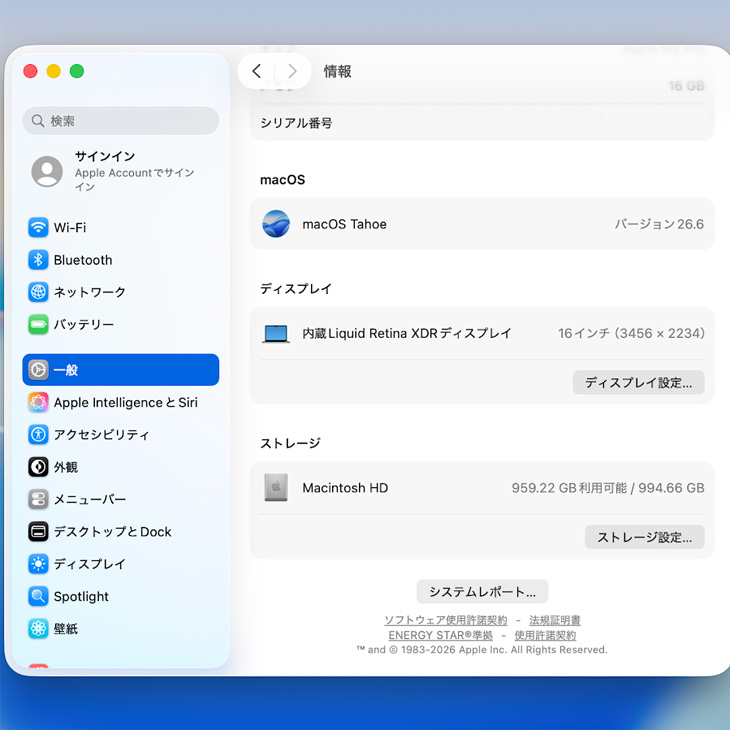Select the バッテリー sidebar label
This screenshot has width=730, height=730.
pyautogui.click(x=84, y=324)
